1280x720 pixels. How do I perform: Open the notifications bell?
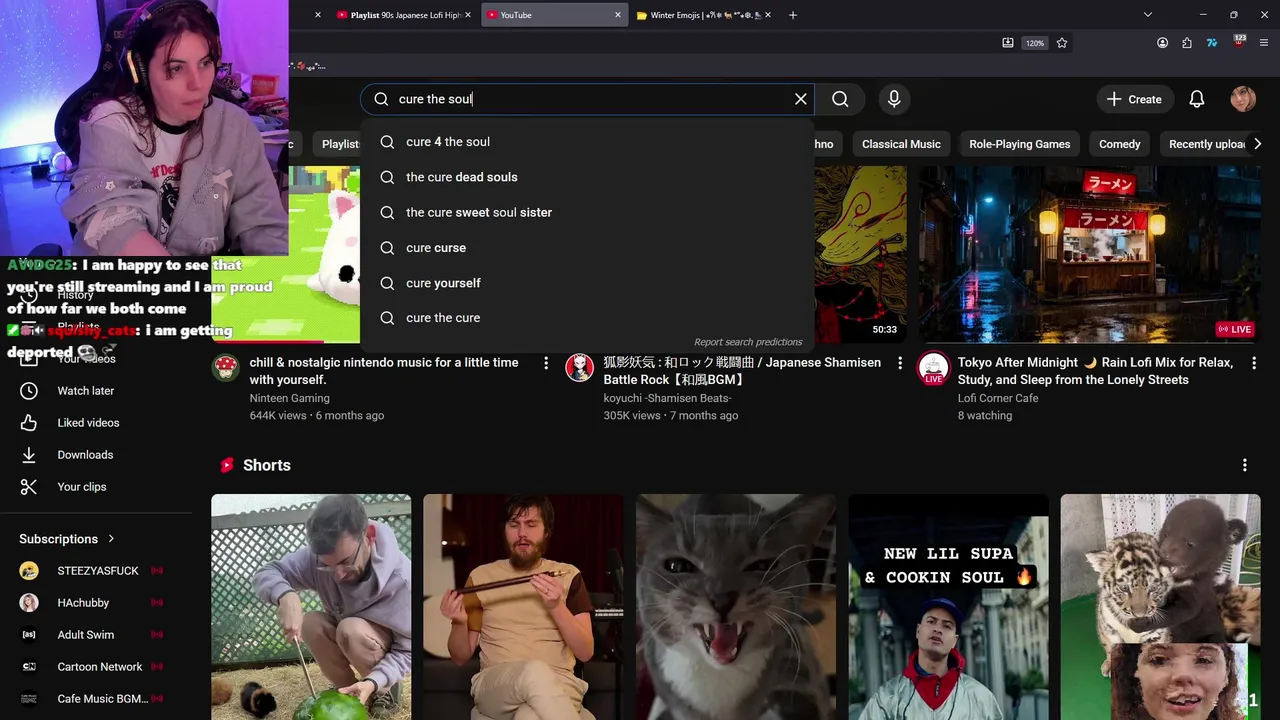pos(1197,99)
